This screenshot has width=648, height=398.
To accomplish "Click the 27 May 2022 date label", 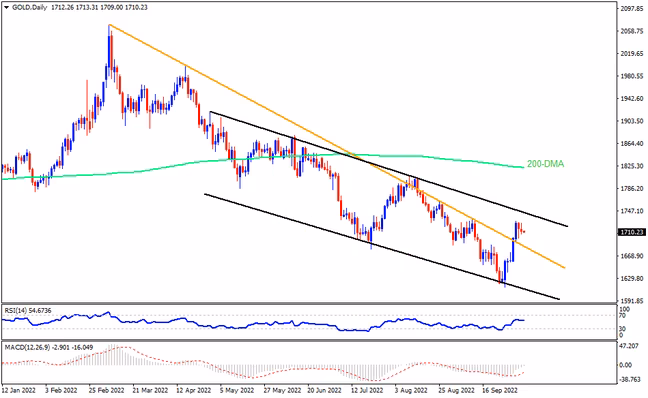I will pyautogui.click(x=282, y=390).
